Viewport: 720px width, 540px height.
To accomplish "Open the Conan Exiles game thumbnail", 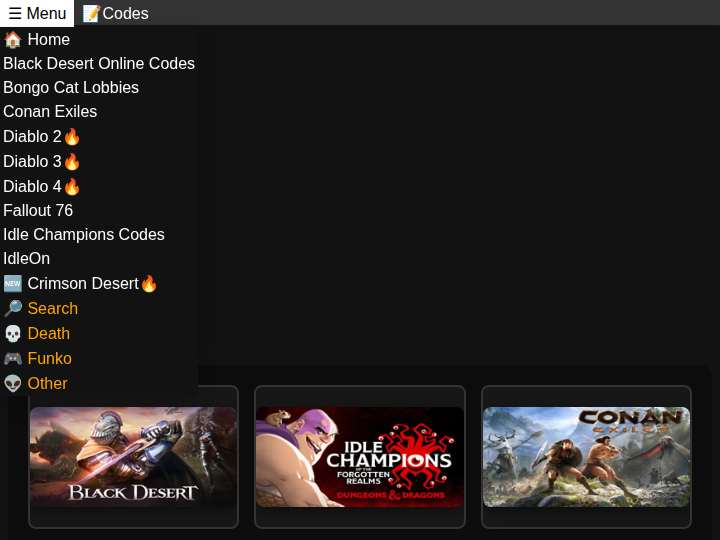I will pyautogui.click(x=586, y=457).
